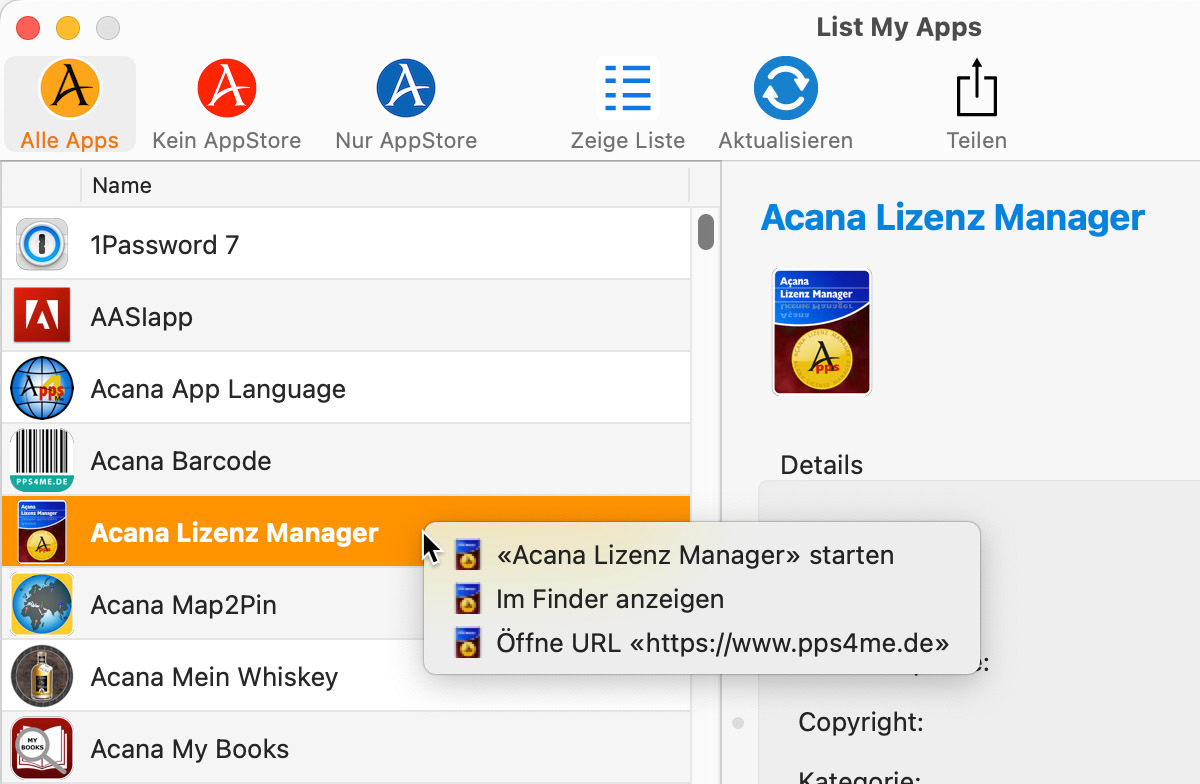
Task: Open the Zeige Liste view
Action: pyautogui.click(x=628, y=88)
